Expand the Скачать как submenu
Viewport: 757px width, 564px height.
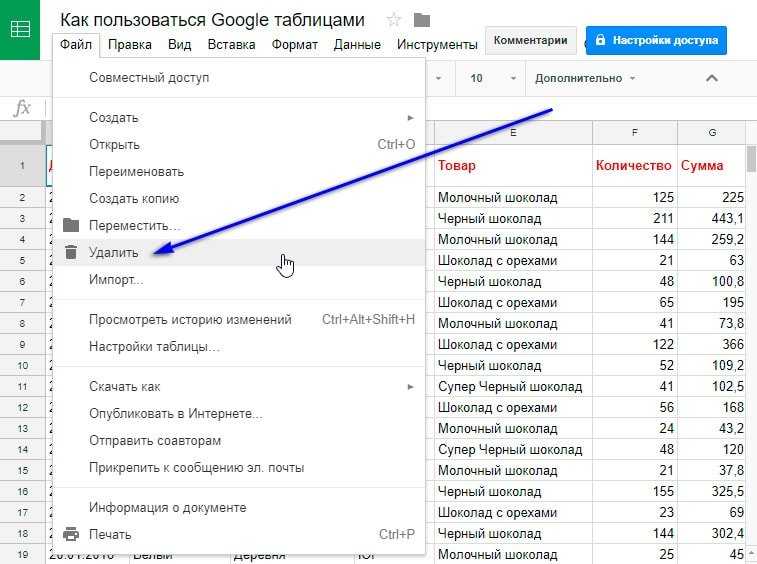[x=239, y=386]
